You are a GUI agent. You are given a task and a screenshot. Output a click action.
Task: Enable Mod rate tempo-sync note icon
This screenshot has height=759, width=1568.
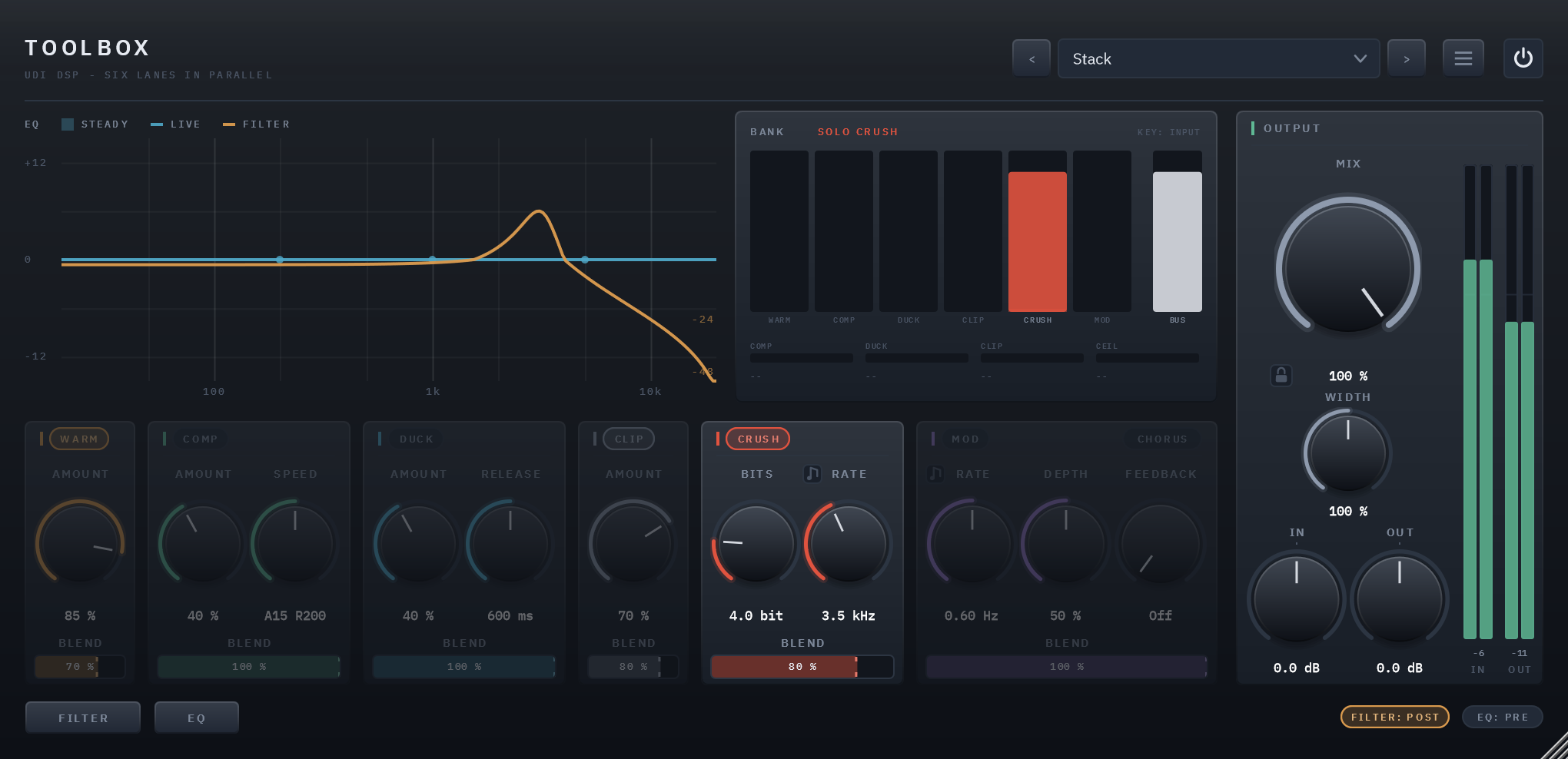[x=935, y=474]
